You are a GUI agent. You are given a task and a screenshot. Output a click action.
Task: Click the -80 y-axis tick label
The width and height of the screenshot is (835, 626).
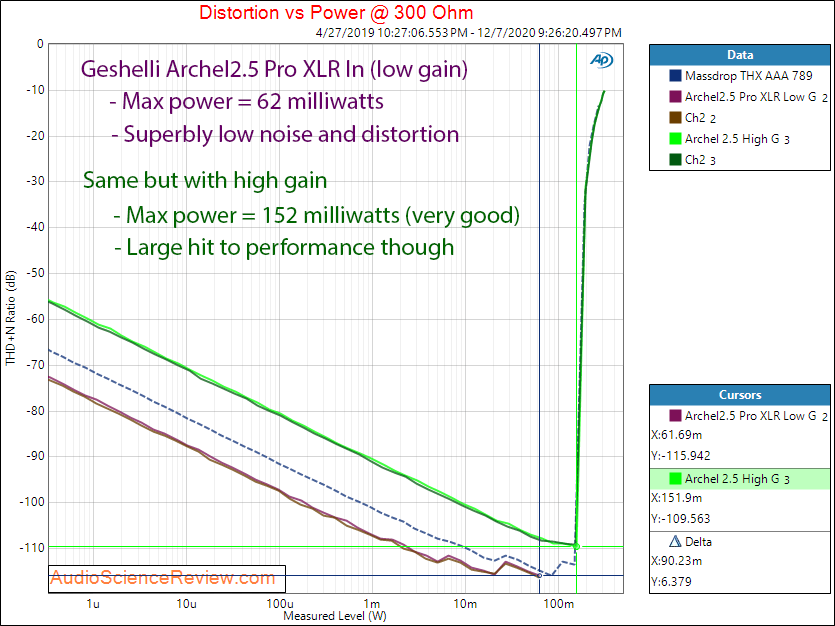(x=35, y=410)
